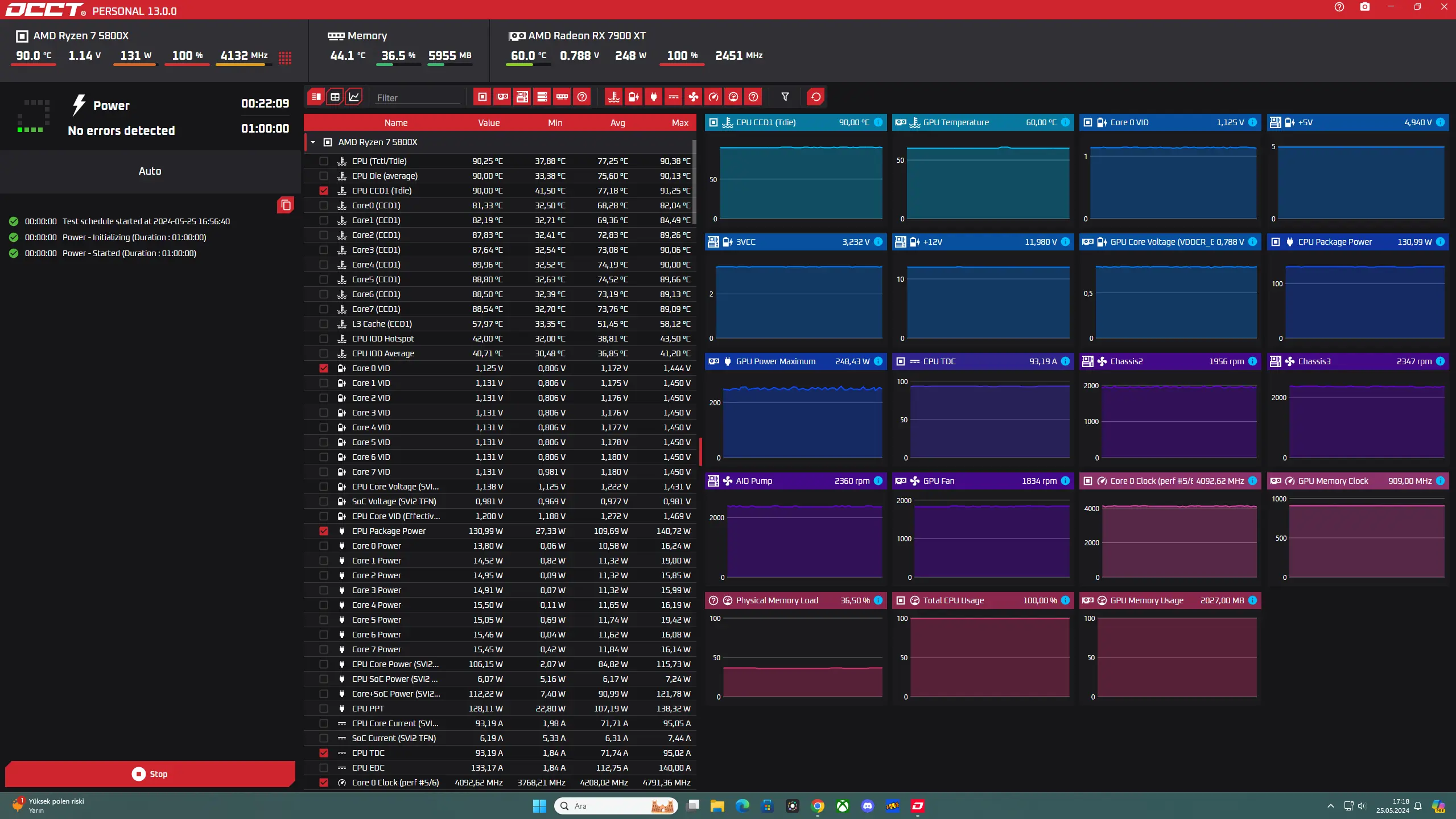Open Google Chrome from the taskbar

tap(818, 806)
